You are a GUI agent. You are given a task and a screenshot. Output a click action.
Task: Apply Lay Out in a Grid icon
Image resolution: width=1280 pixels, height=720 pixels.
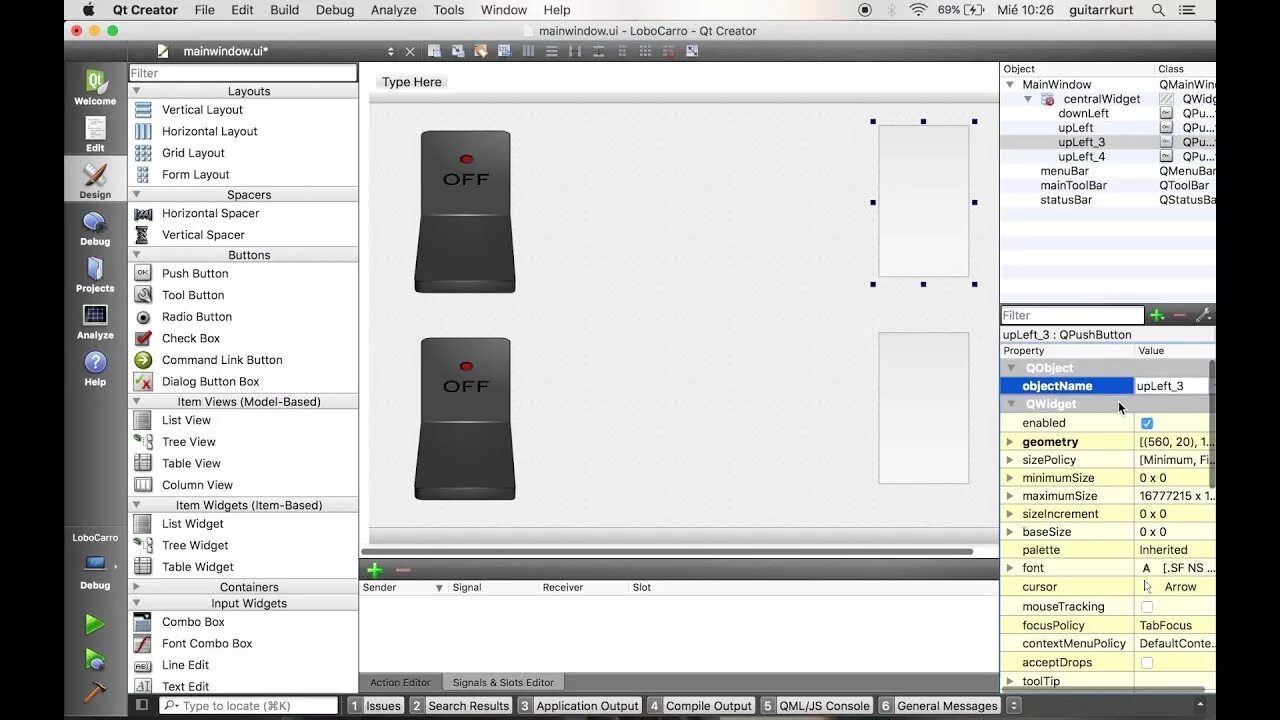645,51
